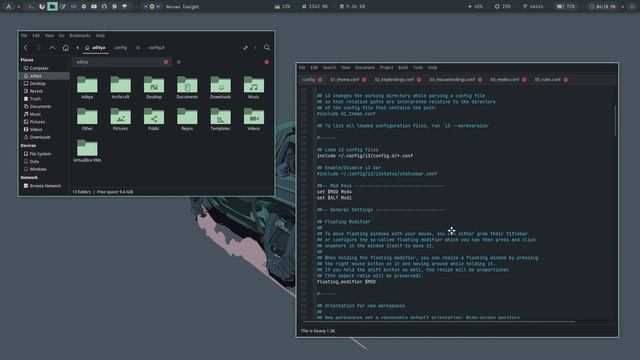Open Recent in Places sidebar
The width and height of the screenshot is (640, 360).
pyautogui.click(x=44, y=91)
